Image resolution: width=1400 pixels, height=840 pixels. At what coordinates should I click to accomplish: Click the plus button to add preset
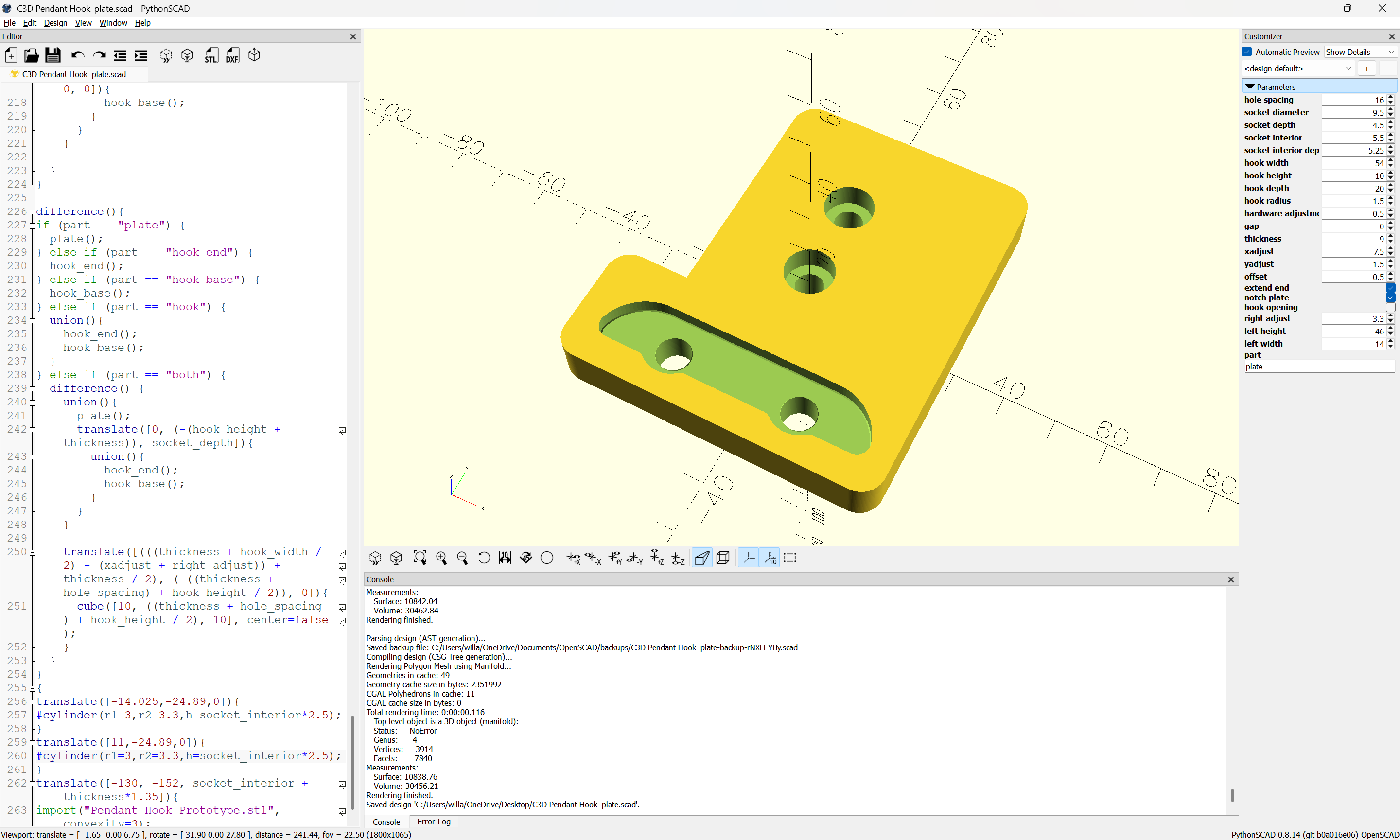[1366, 69]
